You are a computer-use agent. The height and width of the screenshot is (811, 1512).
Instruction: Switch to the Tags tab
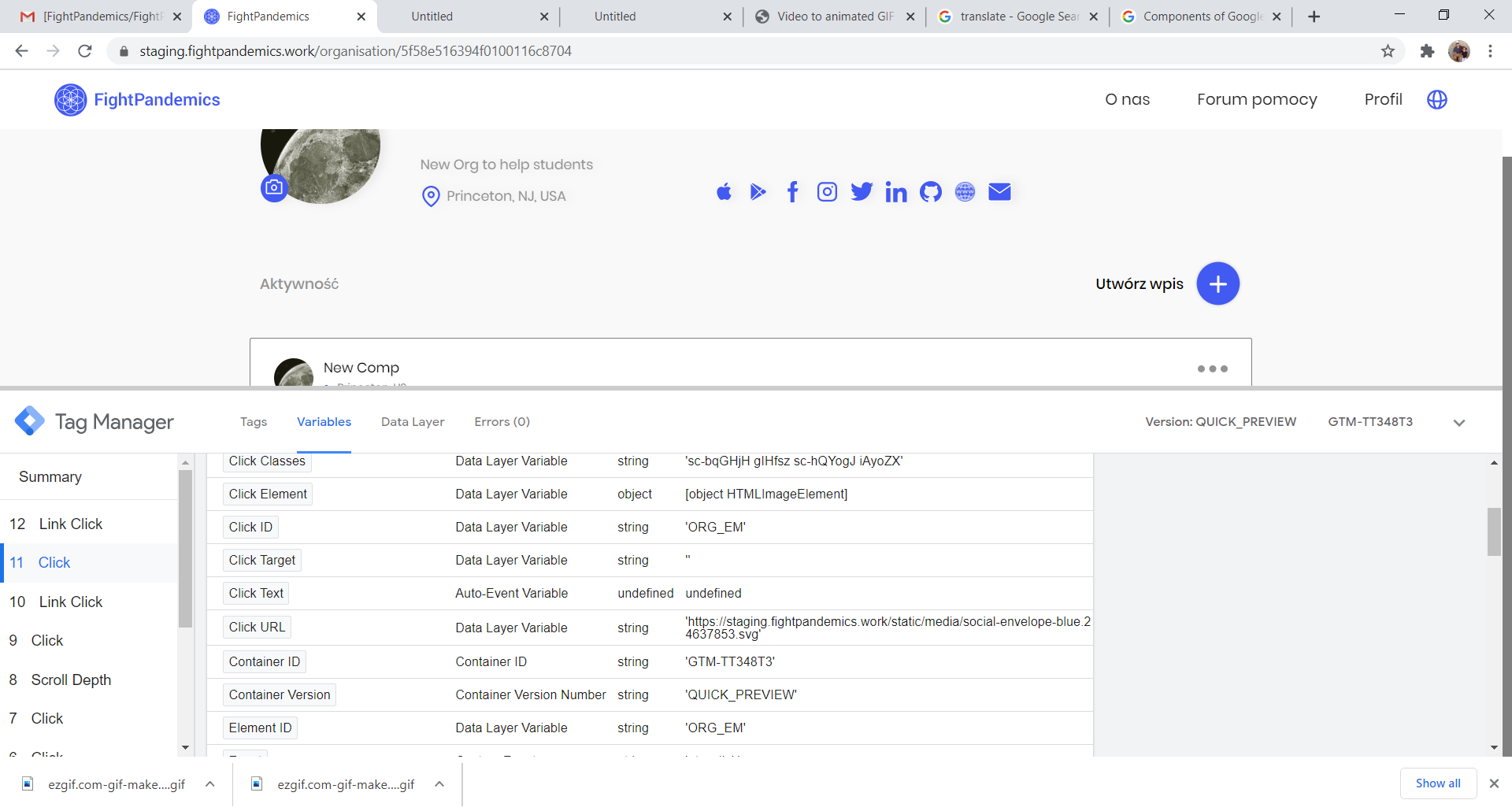[254, 422]
